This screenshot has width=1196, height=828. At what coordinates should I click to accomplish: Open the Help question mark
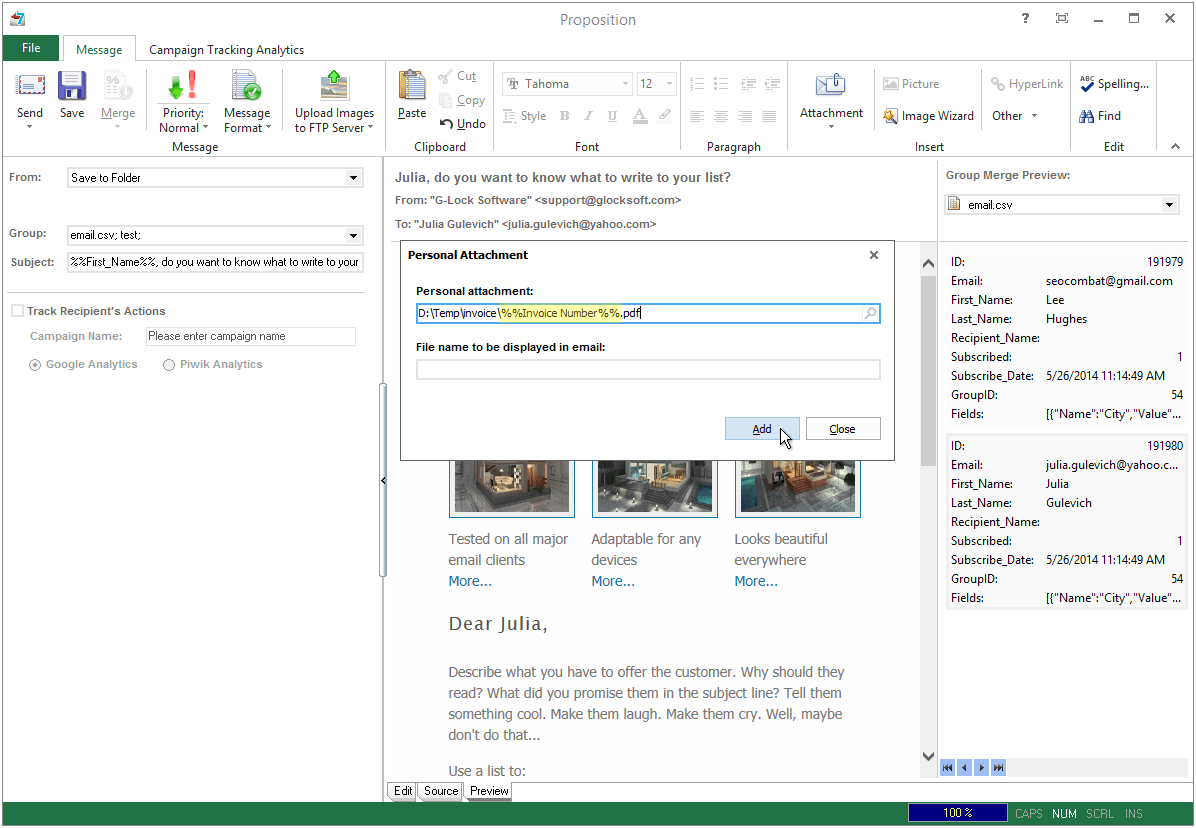pyautogui.click(x=1025, y=18)
